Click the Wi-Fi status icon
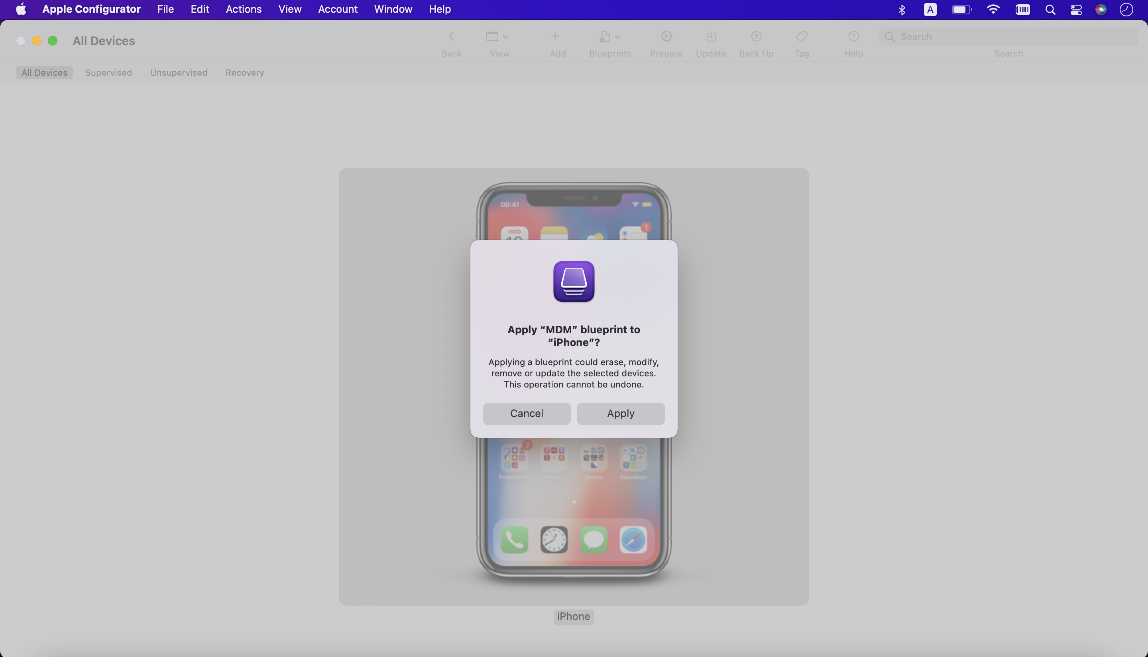The image size is (1148, 657). click(993, 10)
